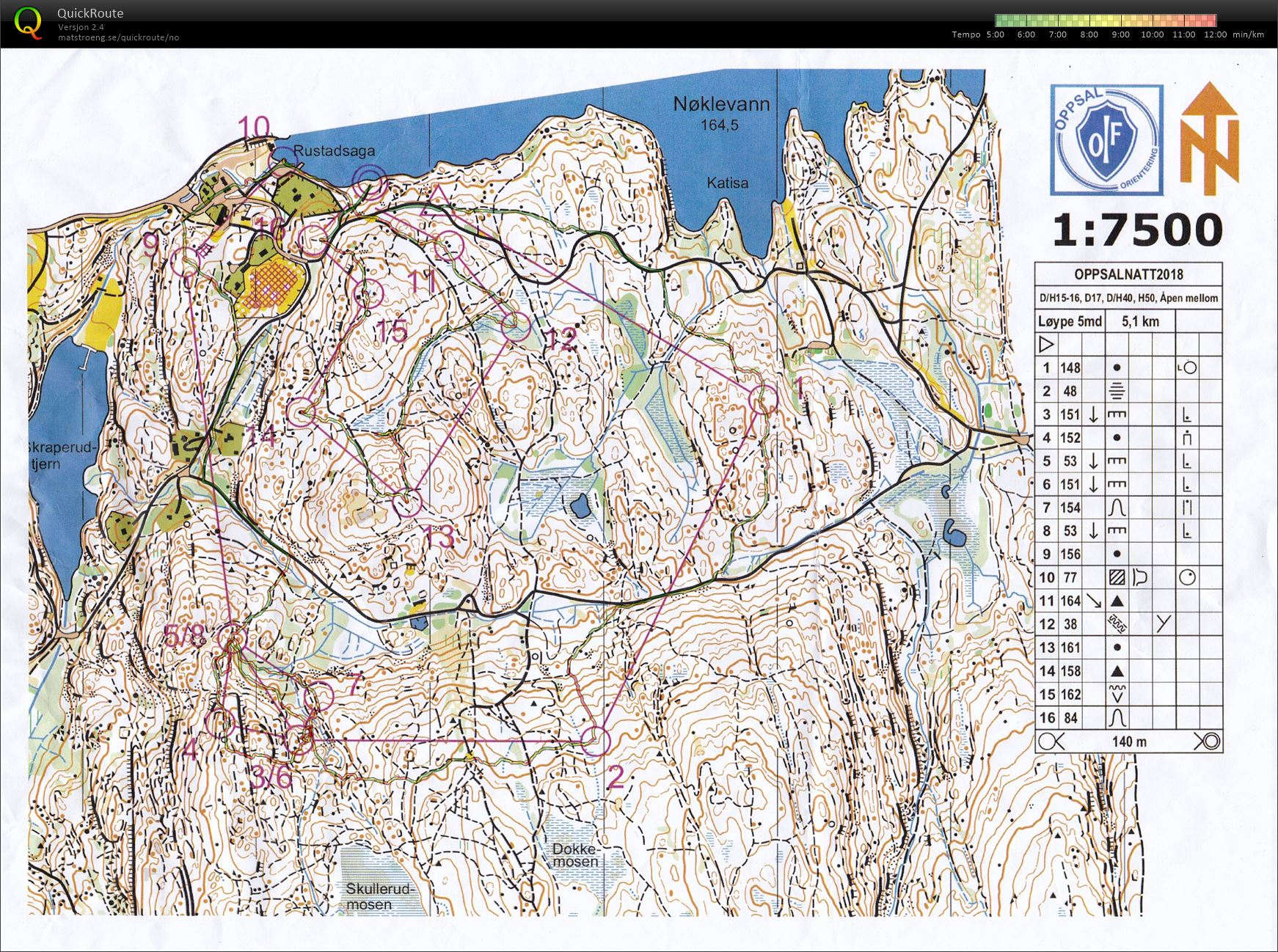
Task: Click the 'Skullerud-mosen' map label
Action: click(380, 897)
